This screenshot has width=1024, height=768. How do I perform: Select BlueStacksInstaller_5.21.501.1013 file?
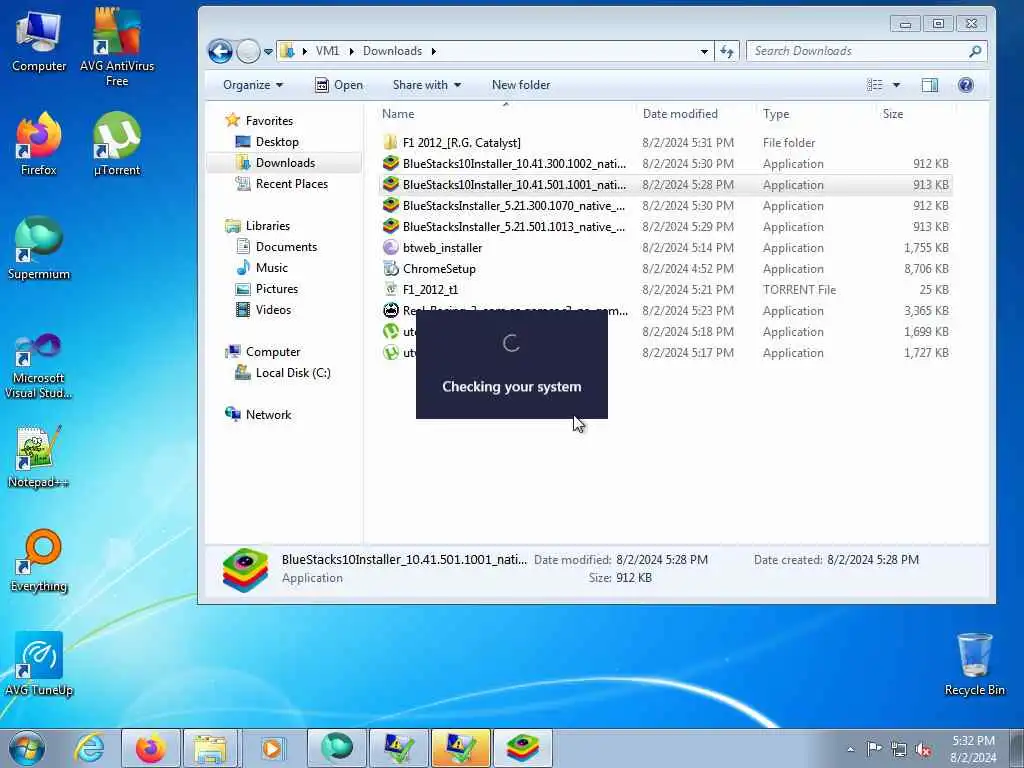tap(665, 226)
